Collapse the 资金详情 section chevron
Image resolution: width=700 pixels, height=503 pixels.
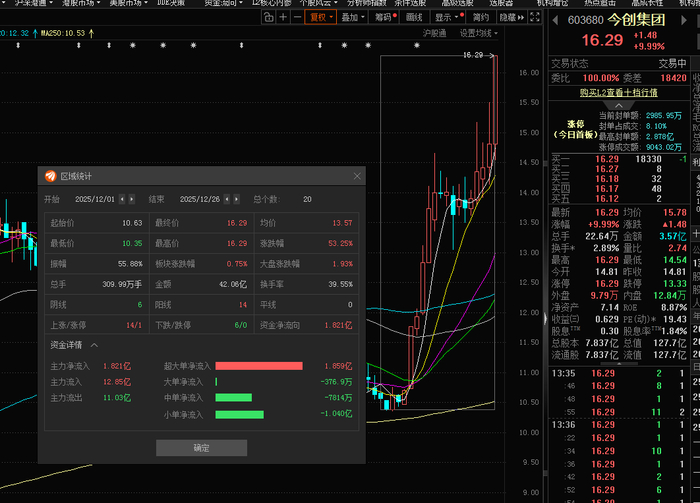[x=94, y=345]
